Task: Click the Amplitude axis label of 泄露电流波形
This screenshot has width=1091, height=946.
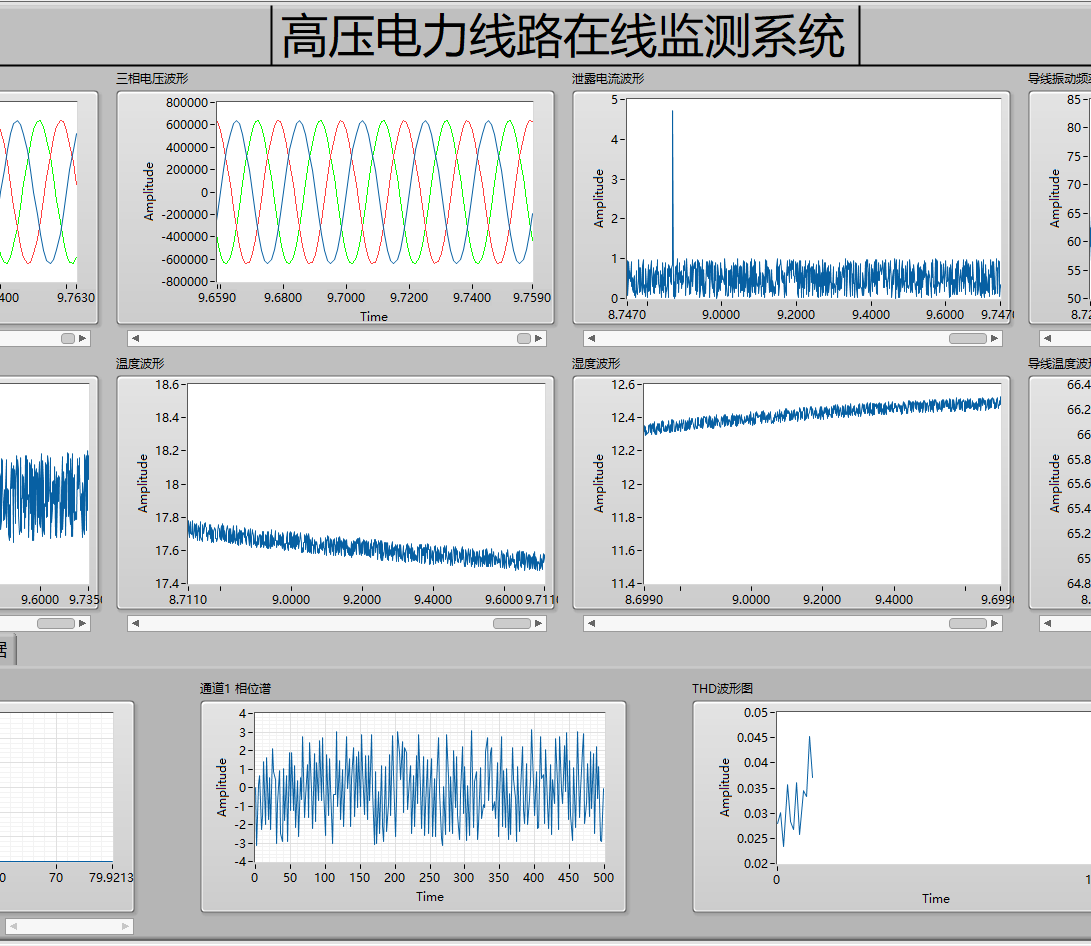Action: (x=599, y=198)
